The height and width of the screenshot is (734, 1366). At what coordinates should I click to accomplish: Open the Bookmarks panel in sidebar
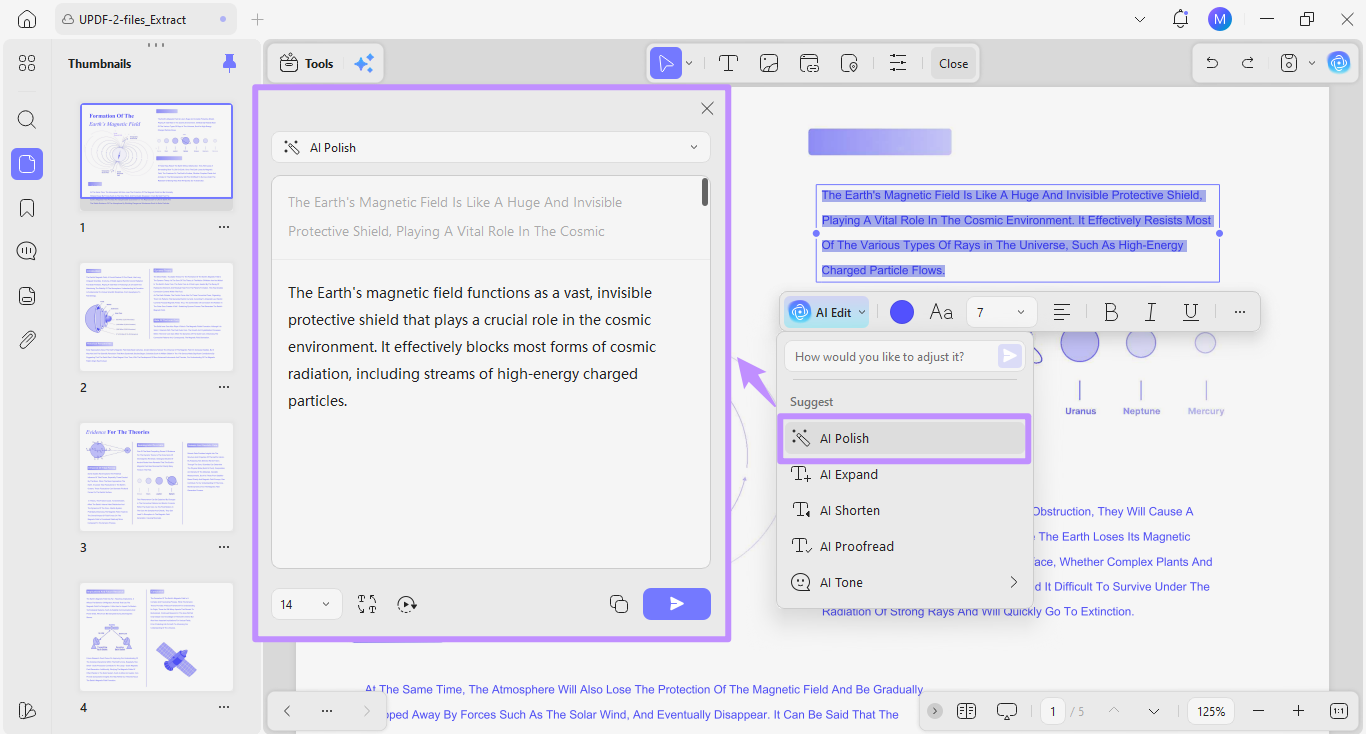27,208
